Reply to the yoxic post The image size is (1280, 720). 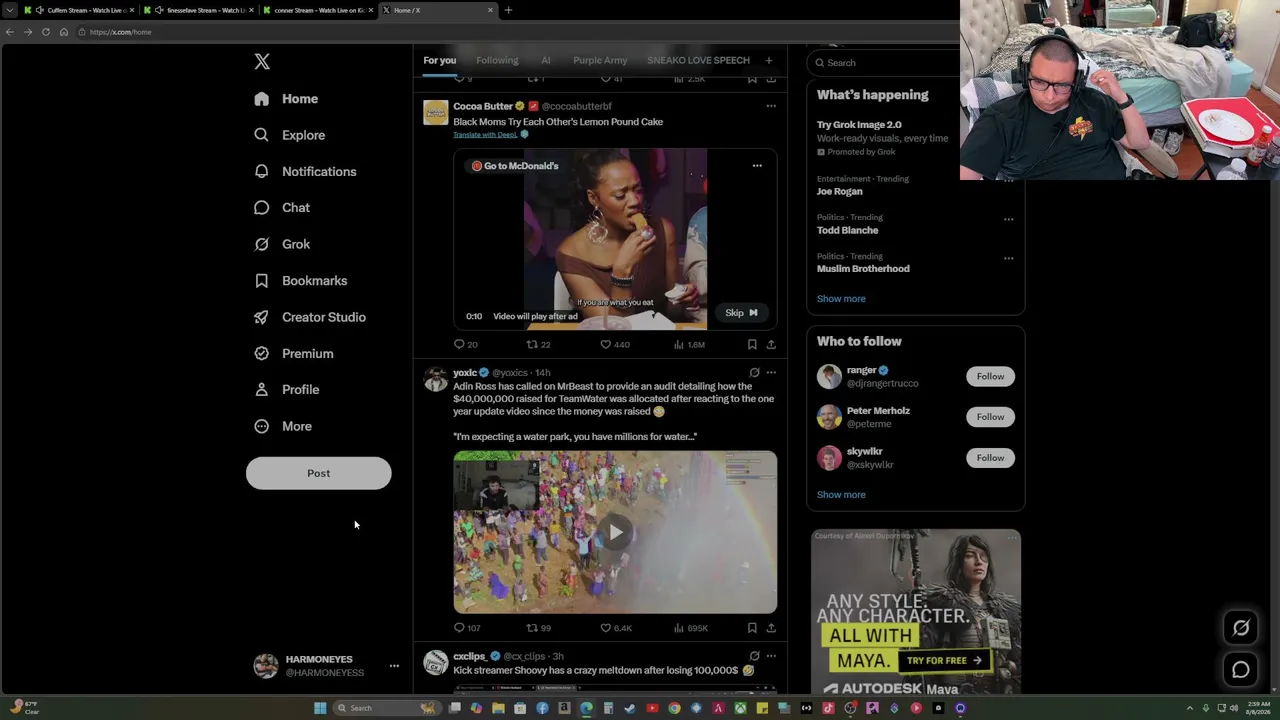pos(466,628)
